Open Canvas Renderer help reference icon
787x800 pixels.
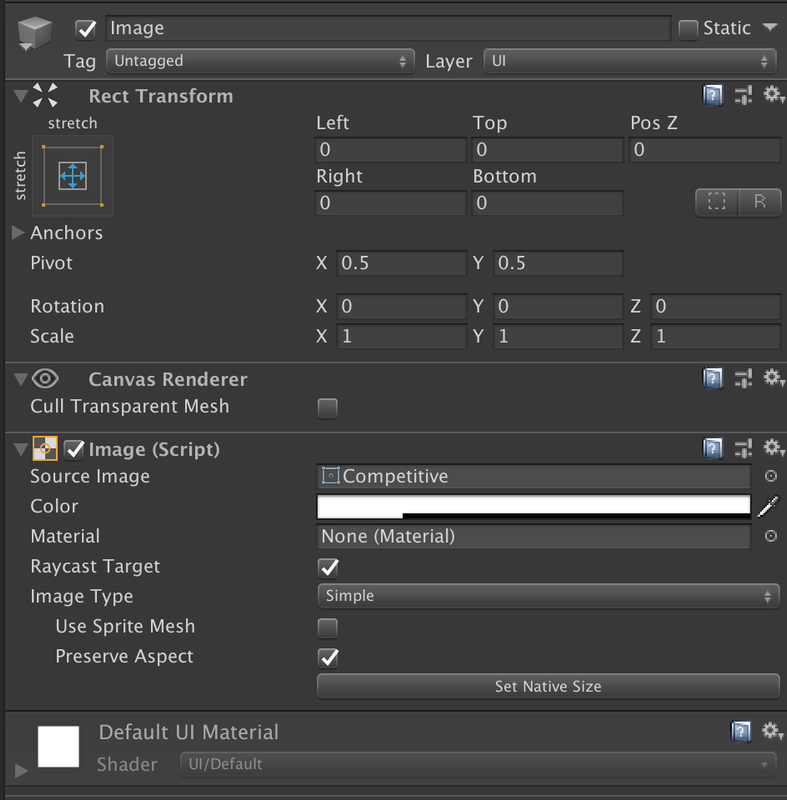[713, 378]
